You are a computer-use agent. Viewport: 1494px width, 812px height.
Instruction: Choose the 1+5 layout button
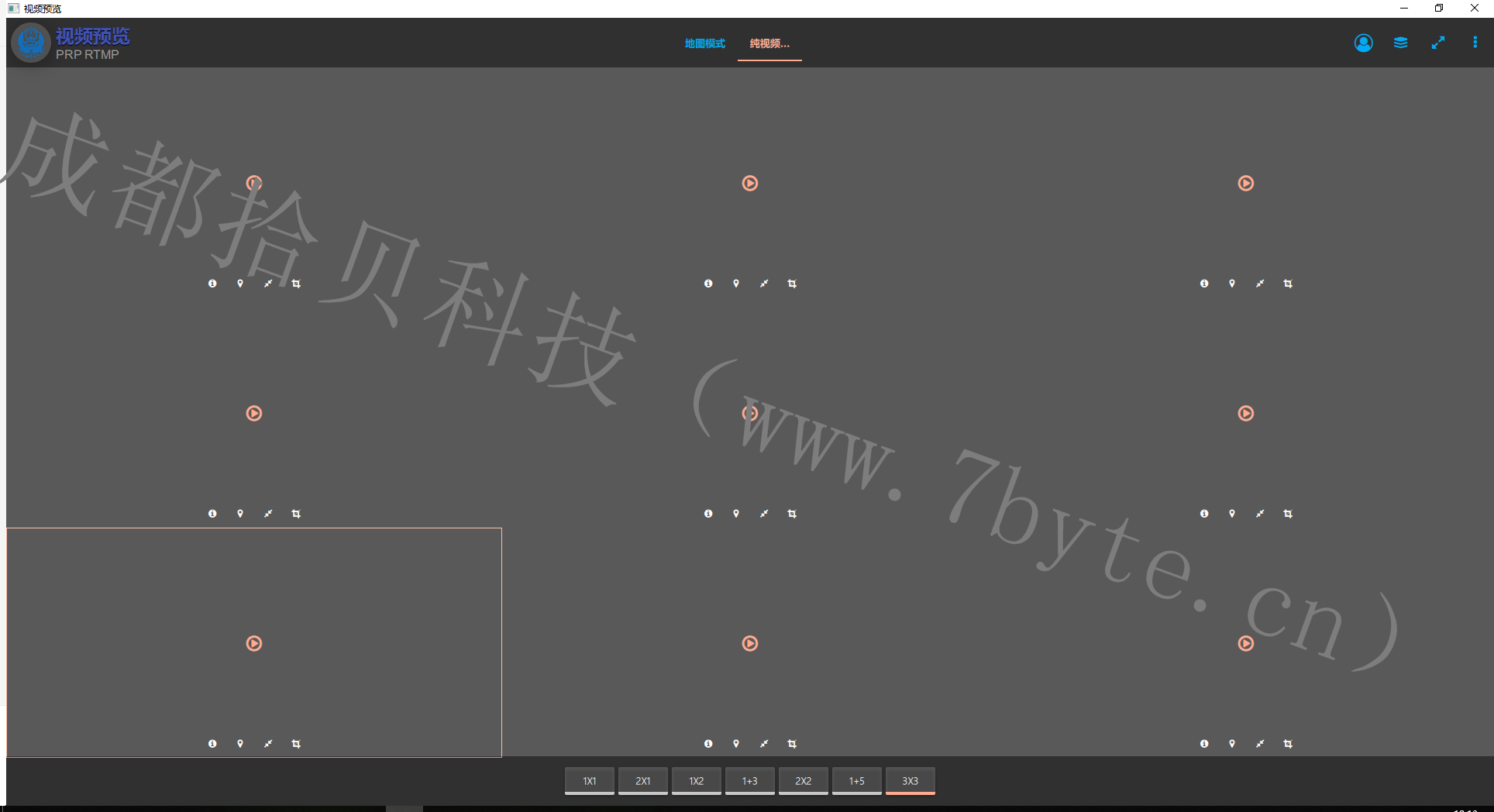(x=857, y=781)
